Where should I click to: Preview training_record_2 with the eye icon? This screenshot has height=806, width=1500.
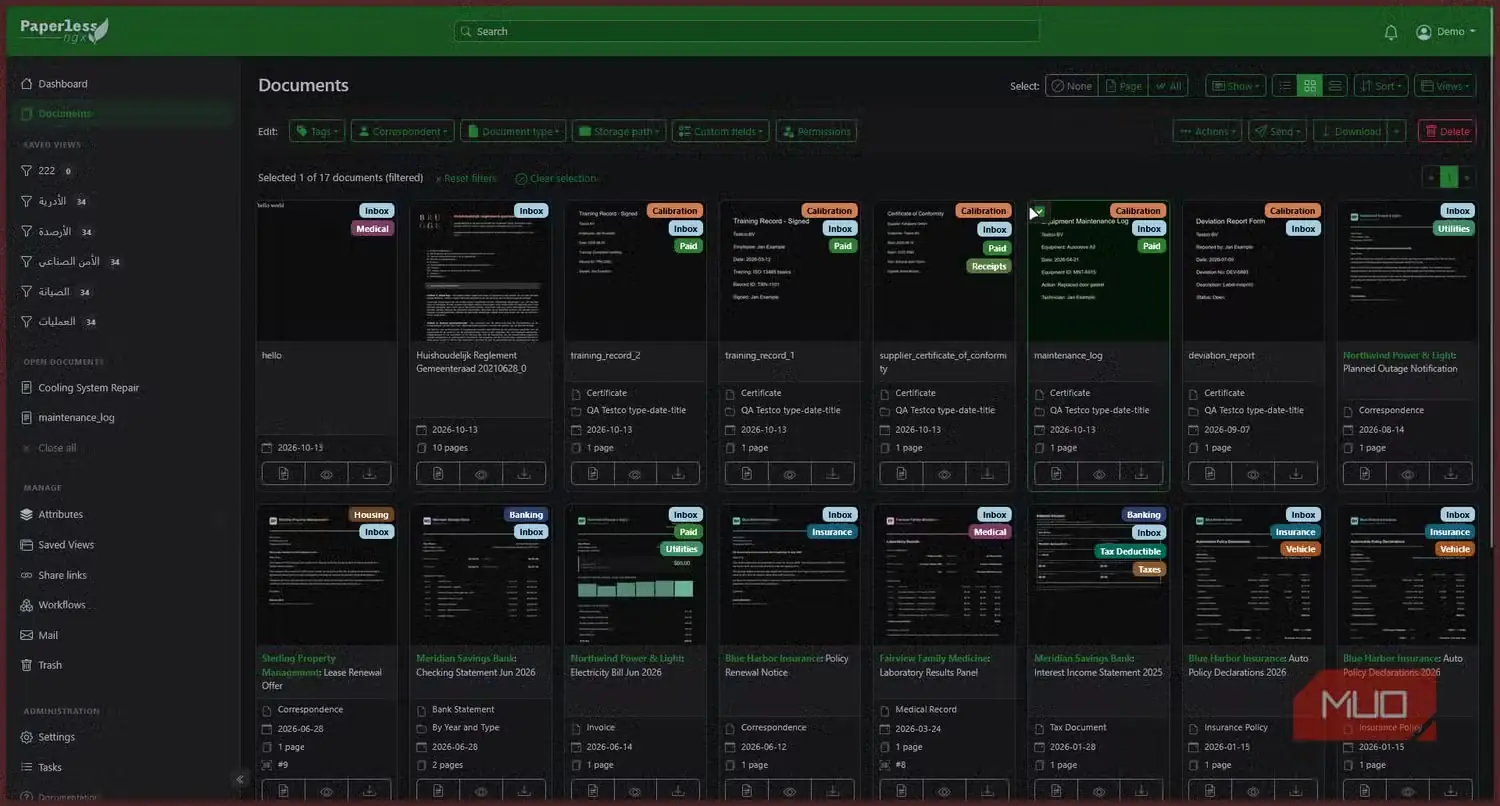(635, 474)
